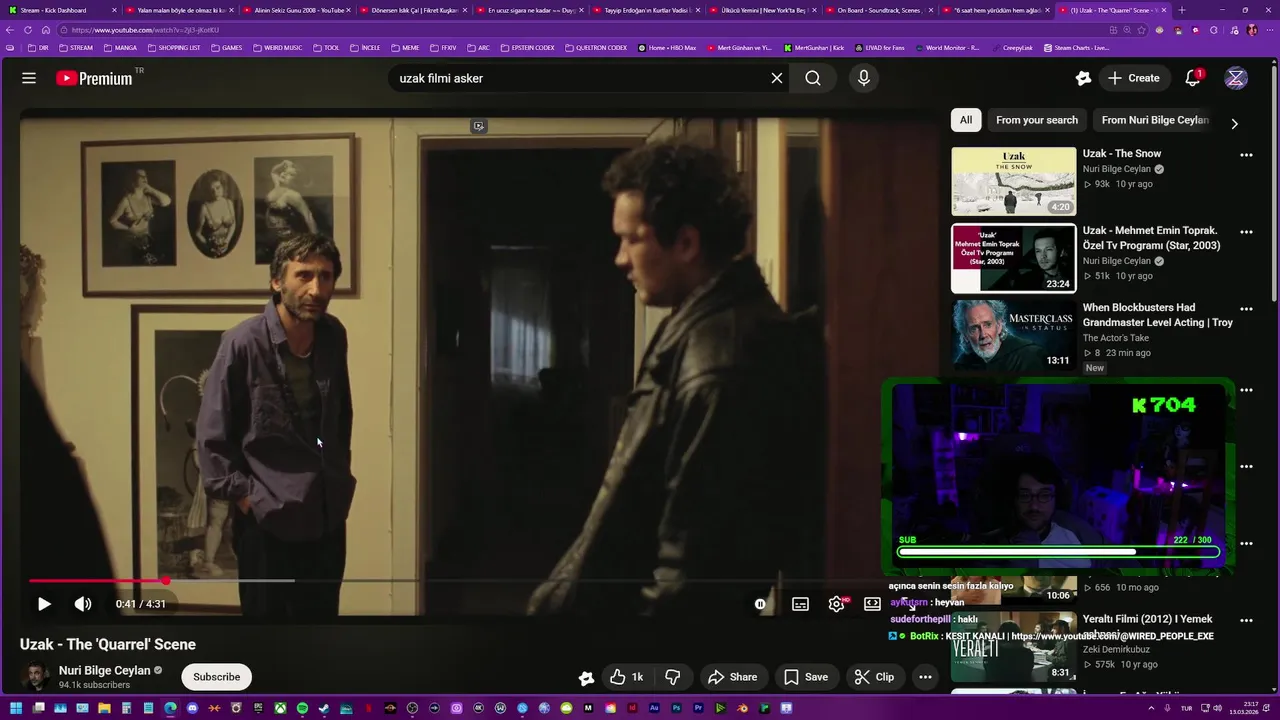Mute the video volume
1280x720 pixels.
click(83, 604)
